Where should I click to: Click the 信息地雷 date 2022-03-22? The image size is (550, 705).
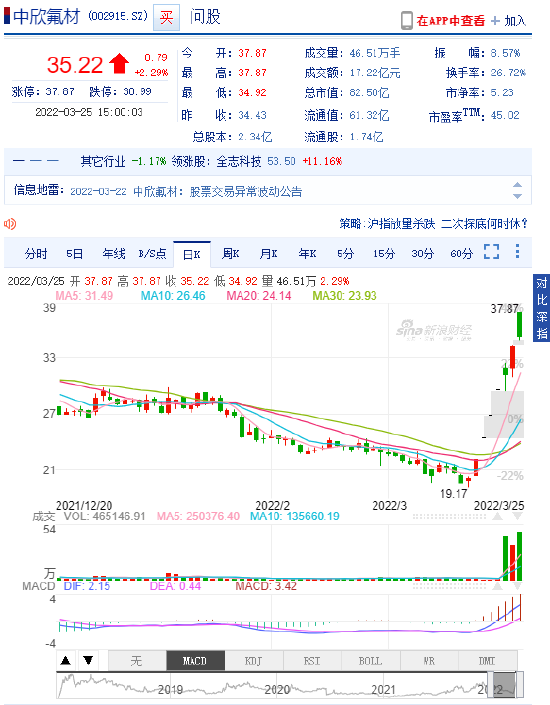pos(98,192)
